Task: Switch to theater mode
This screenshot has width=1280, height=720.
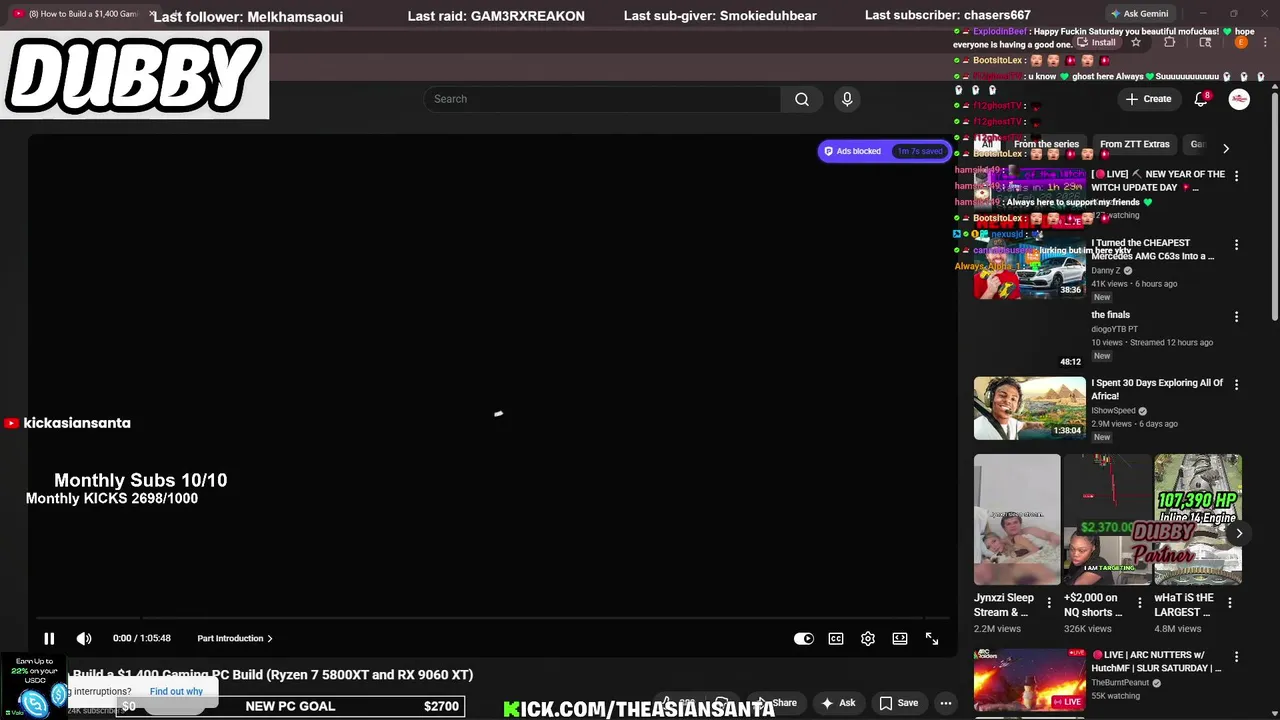Action: [900, 638]
